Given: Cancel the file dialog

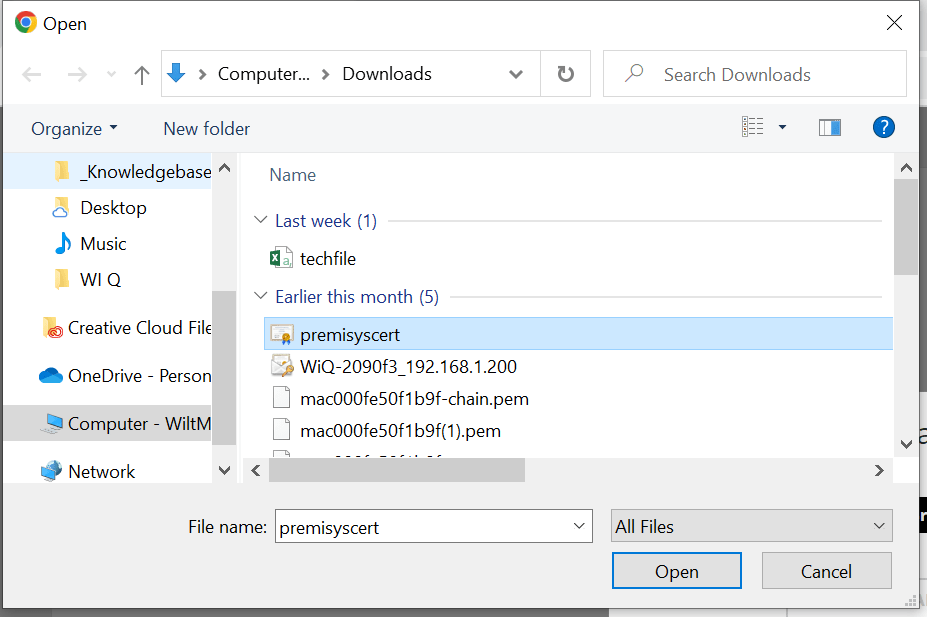Looking at the screenshot, I should pos(826,571).
